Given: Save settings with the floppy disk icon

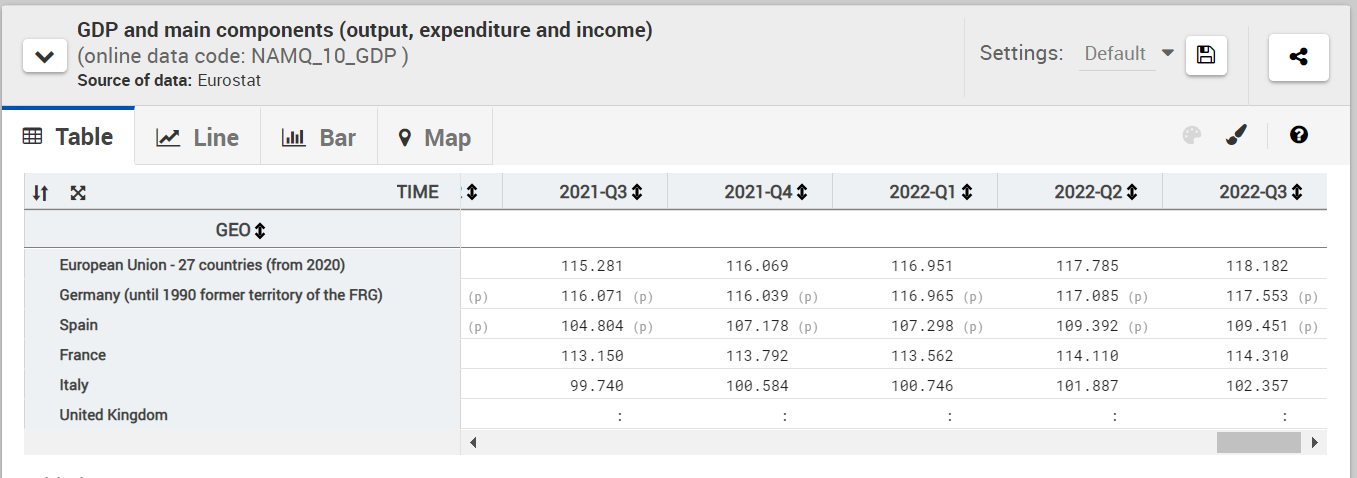Looking at the screenshot, I should coord(1206,55).
